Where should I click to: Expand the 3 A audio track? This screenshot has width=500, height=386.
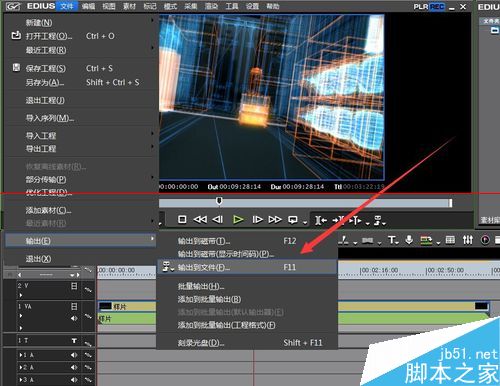(x=21, y=380)
